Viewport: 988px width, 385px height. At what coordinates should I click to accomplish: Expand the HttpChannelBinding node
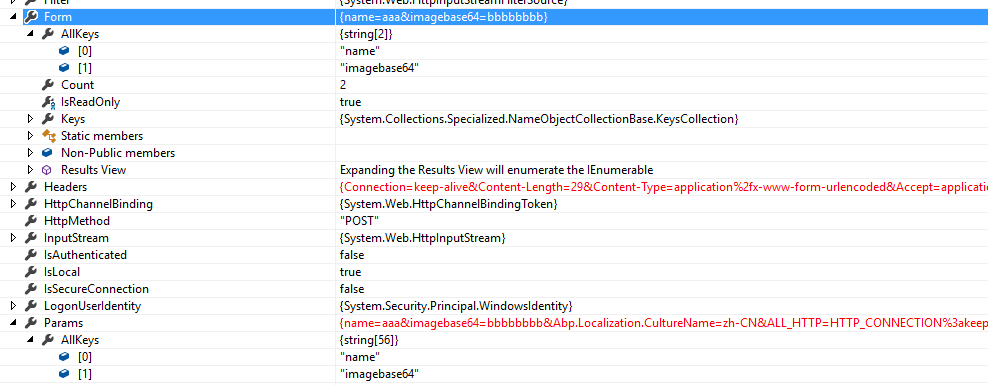[13, 204]
